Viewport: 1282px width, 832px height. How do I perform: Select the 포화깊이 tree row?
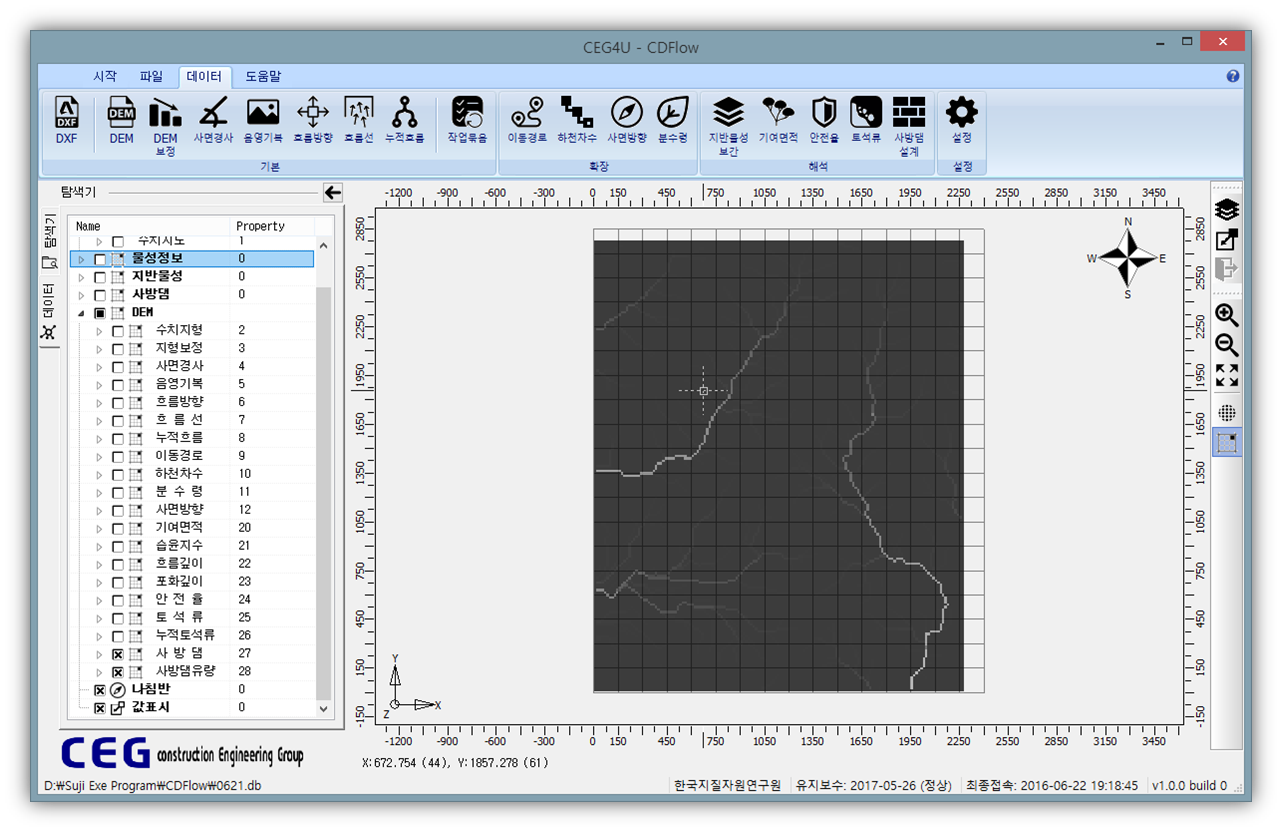pyautogui.click(x=190, y=582)
